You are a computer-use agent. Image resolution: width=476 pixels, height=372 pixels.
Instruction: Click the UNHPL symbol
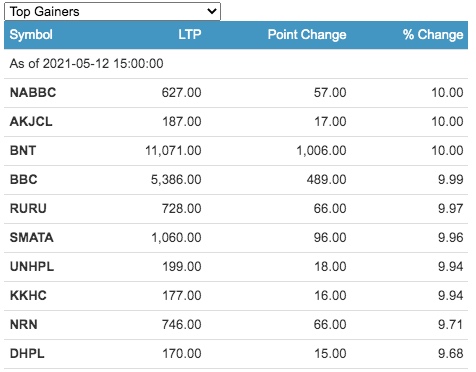point(32,267)
